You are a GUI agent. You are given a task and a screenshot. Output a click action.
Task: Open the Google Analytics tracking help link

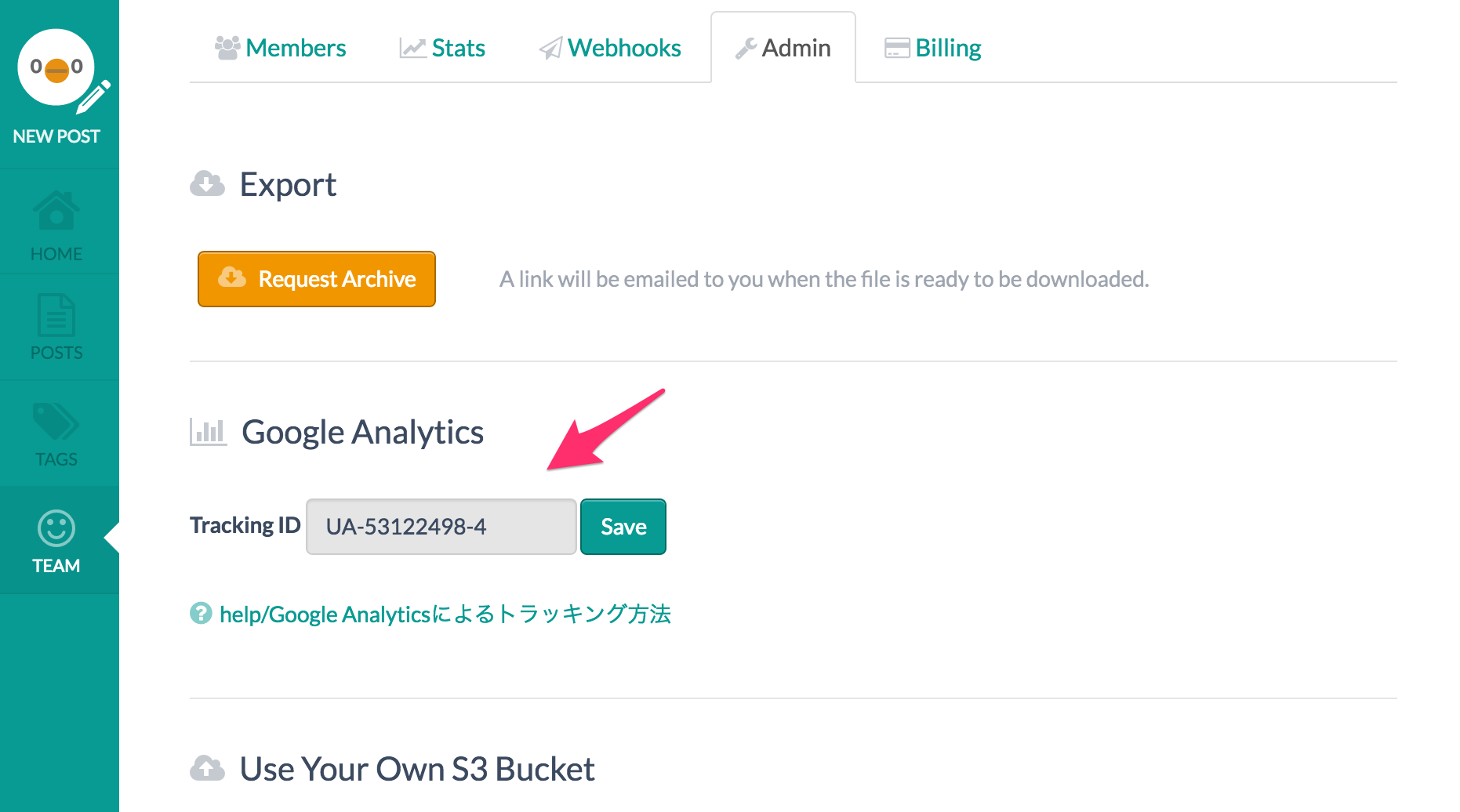[x=445, y=614]
